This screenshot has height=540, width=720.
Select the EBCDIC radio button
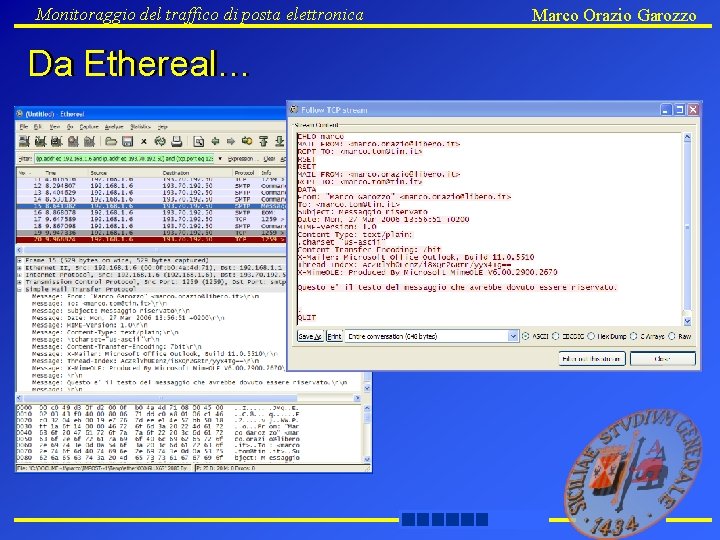[556, 336]
